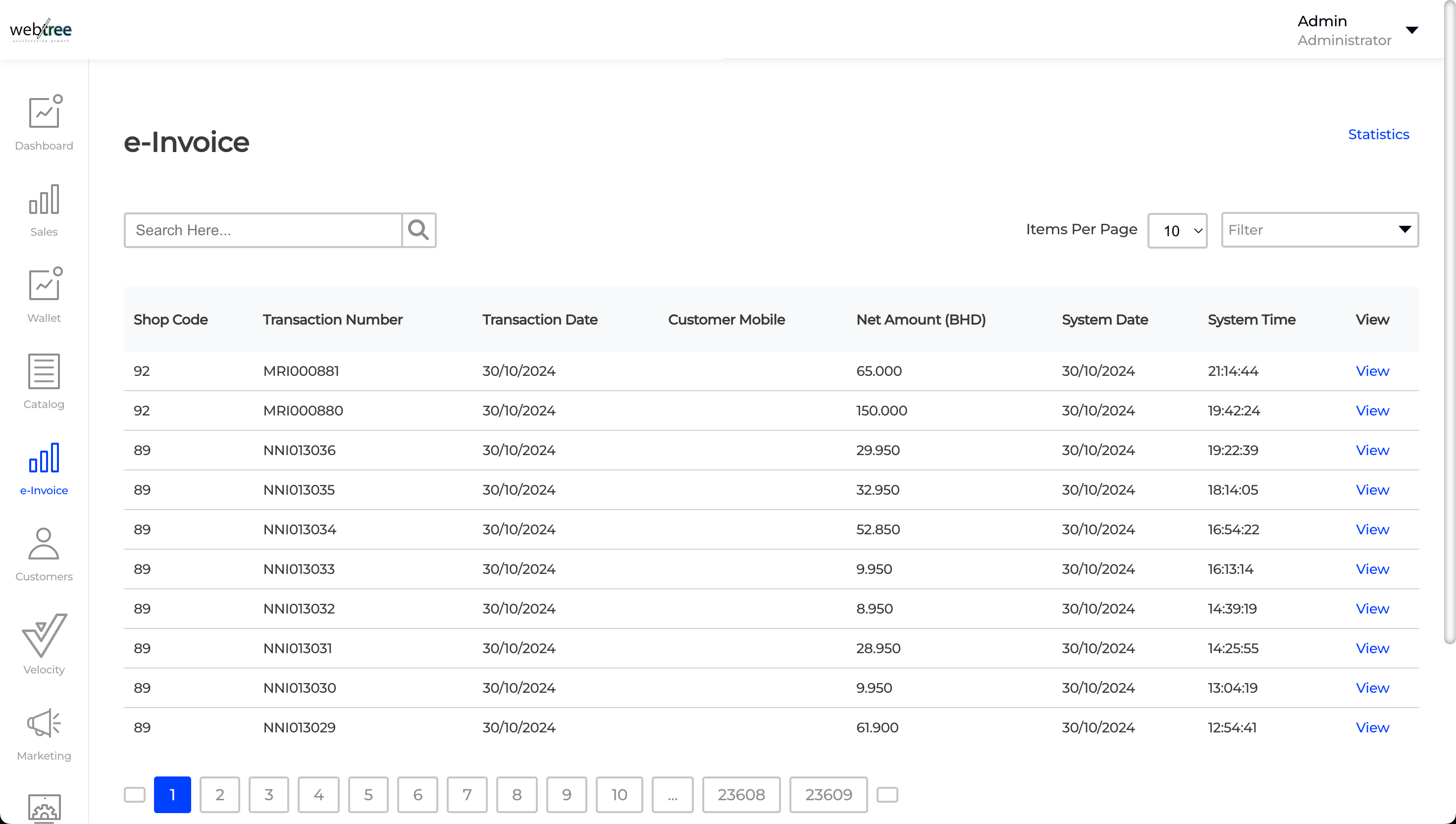This screenshot has width=1456, height=824.
Task: Go to pagination page 5
Action: pos(368,795)
